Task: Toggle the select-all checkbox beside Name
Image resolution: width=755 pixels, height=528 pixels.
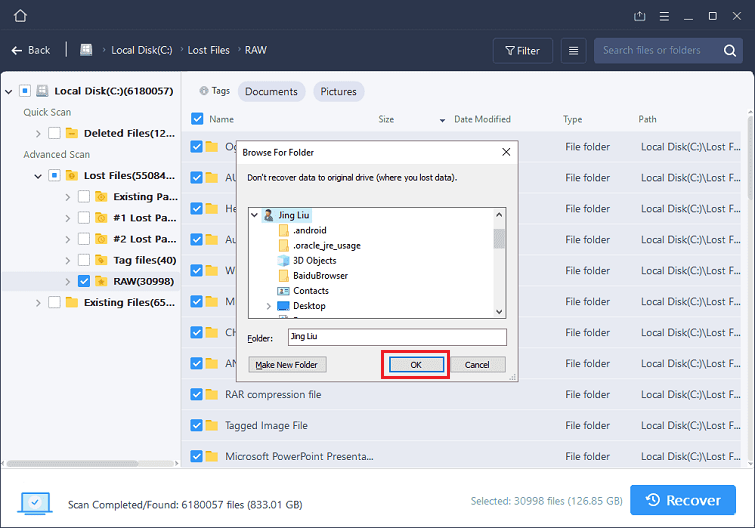Action: (x=197, y=119)
